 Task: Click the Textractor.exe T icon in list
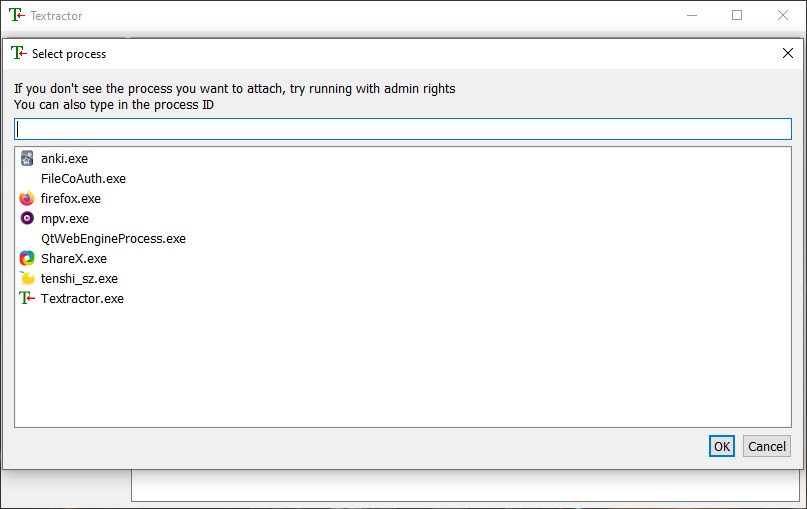(x=27, y=298)
